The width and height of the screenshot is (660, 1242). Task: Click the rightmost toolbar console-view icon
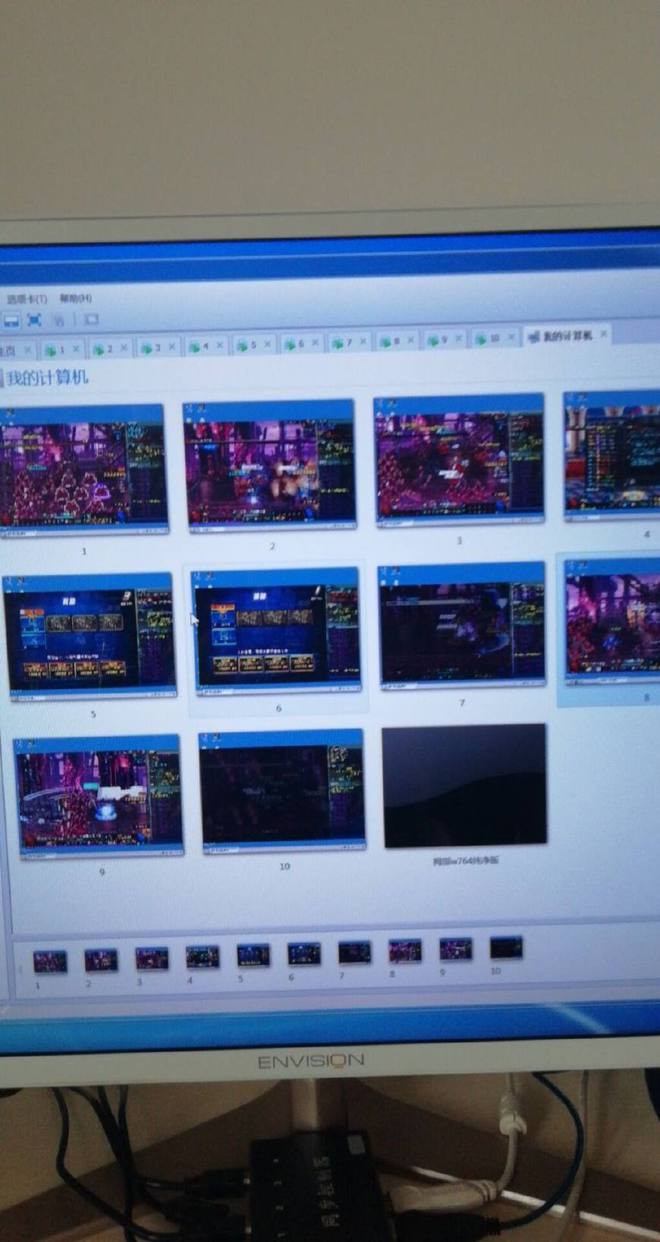pos(90,319)
